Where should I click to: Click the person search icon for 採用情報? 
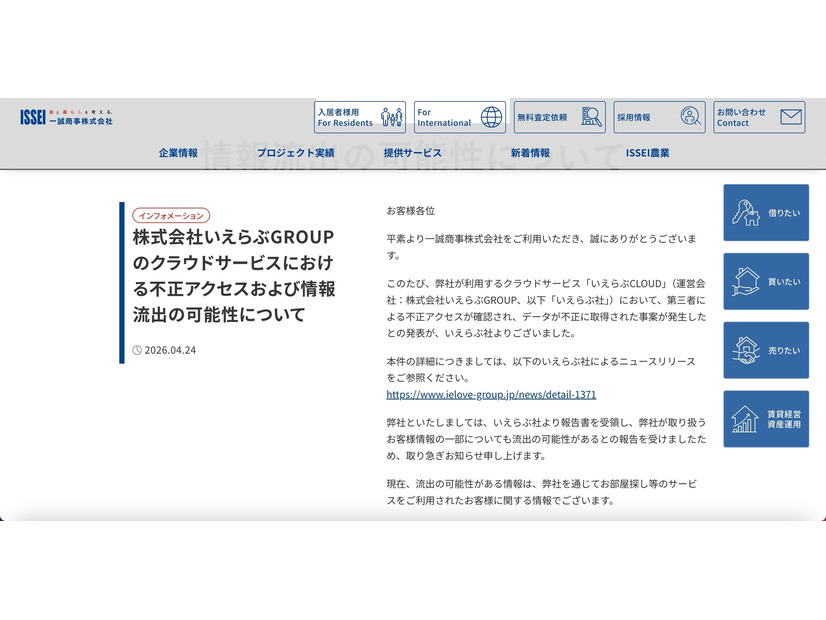[690, 116]
